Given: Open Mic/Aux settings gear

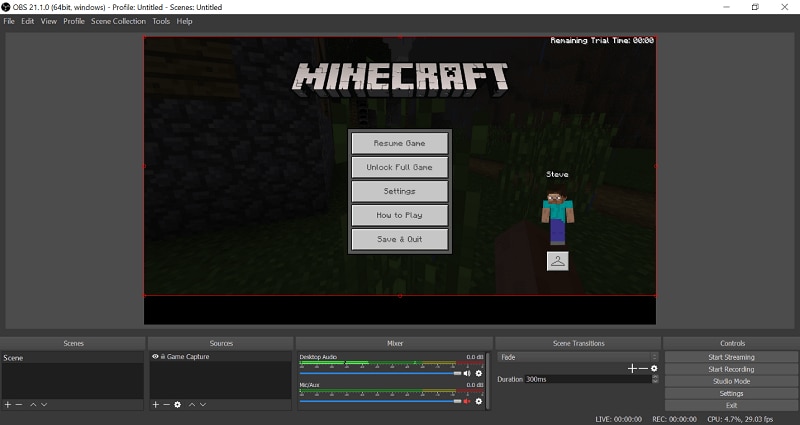Looking at the screenshot, I should coord(479,402).
